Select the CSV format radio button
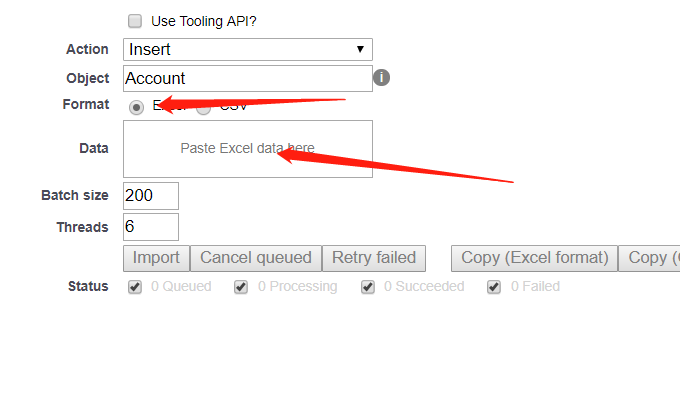The width and height of the screenshot is (680, 407). pos(203,107)
